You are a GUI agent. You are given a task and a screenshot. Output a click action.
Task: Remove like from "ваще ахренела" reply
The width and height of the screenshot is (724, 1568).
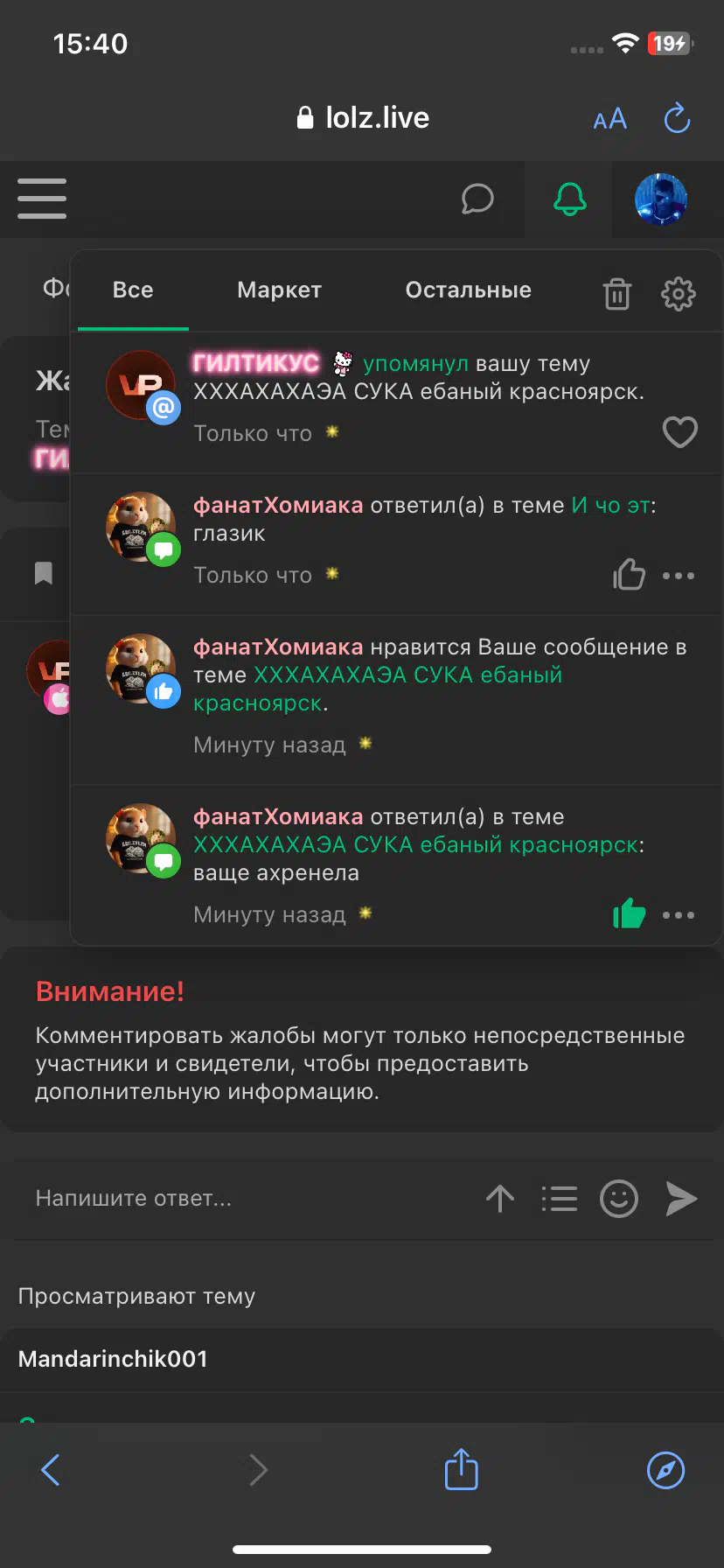629,914
